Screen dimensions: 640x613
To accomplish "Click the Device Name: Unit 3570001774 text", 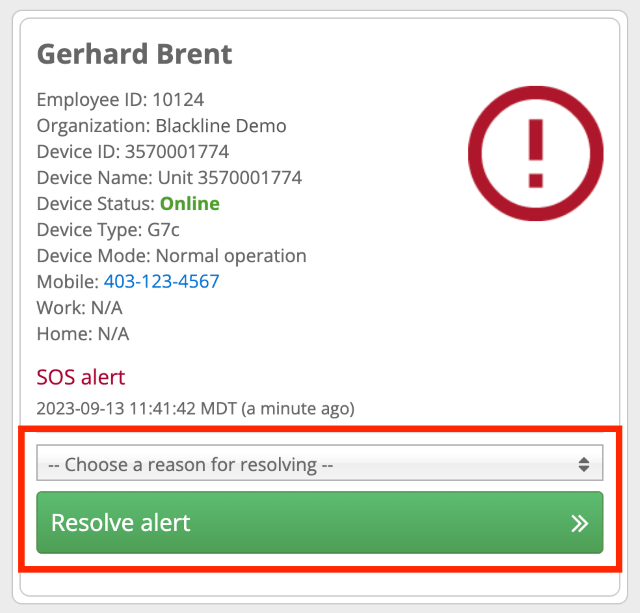I will [x=169, y=178].
